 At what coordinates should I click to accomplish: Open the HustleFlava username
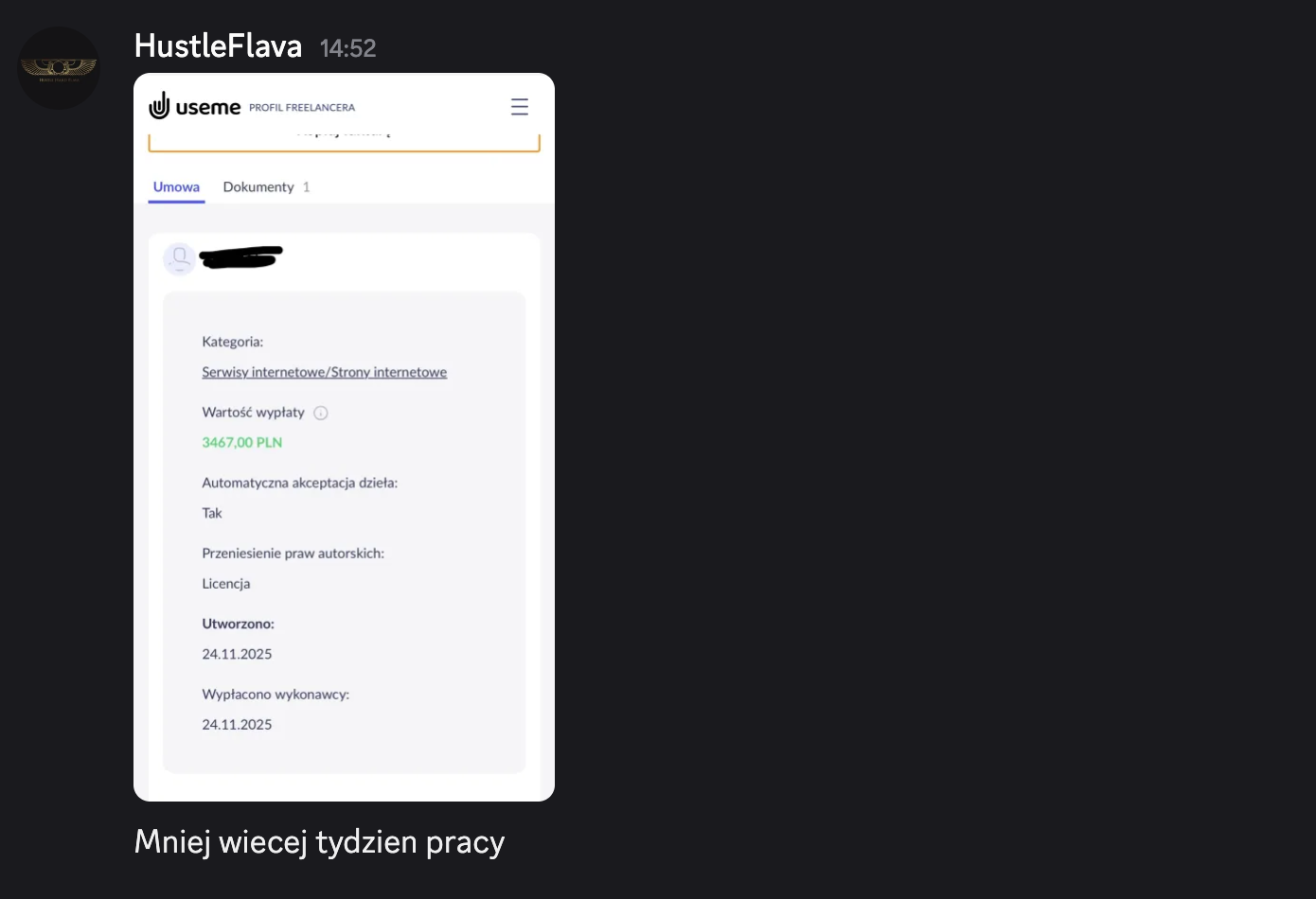pos(218,46)
